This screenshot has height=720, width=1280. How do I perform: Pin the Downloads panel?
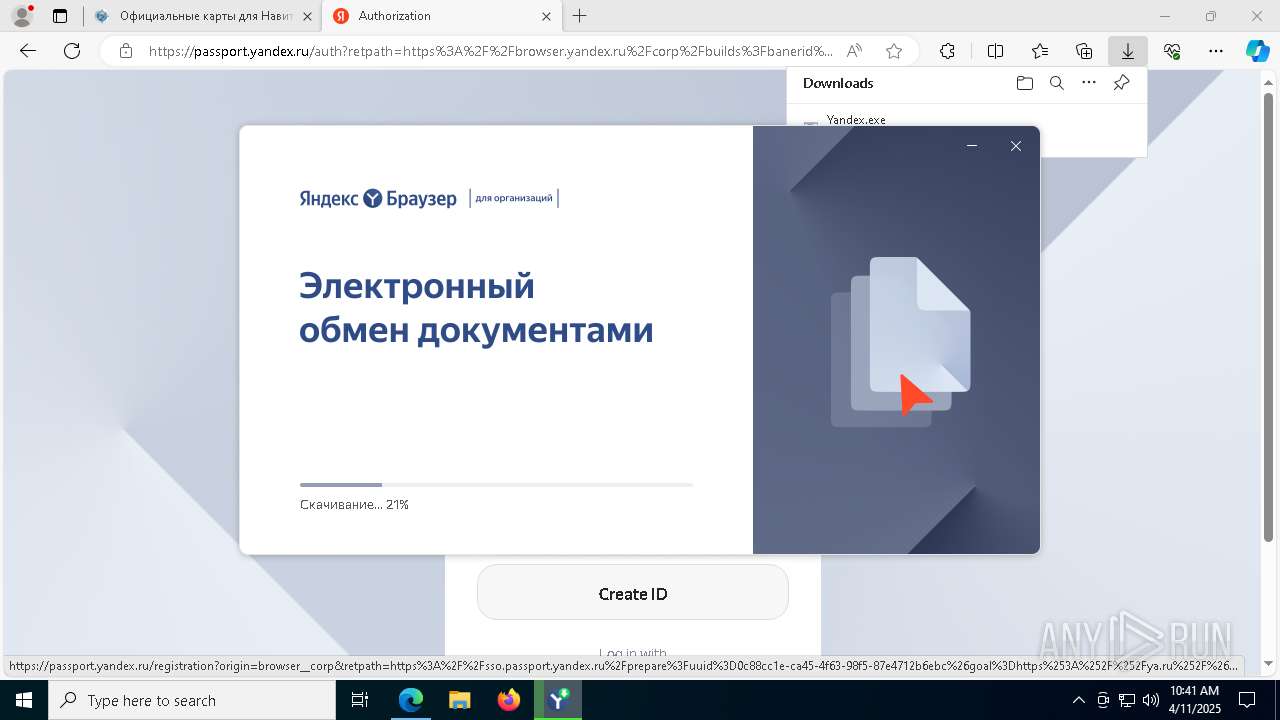tap(1121, 83)
